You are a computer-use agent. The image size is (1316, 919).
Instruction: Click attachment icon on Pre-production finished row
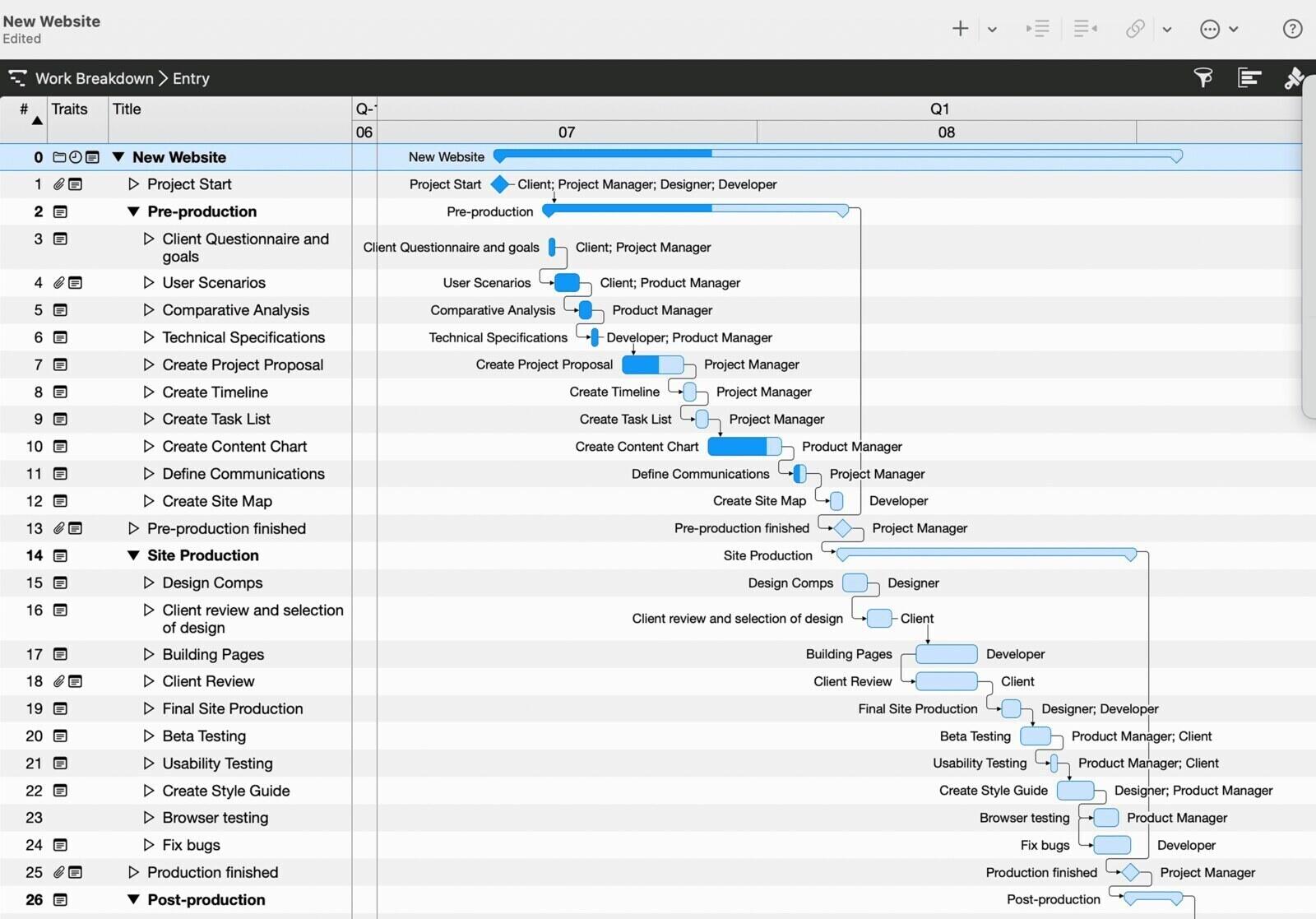[58, 528]
